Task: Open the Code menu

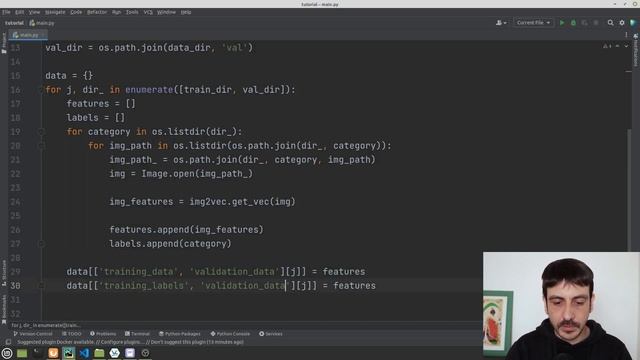Action: [76, 12]
